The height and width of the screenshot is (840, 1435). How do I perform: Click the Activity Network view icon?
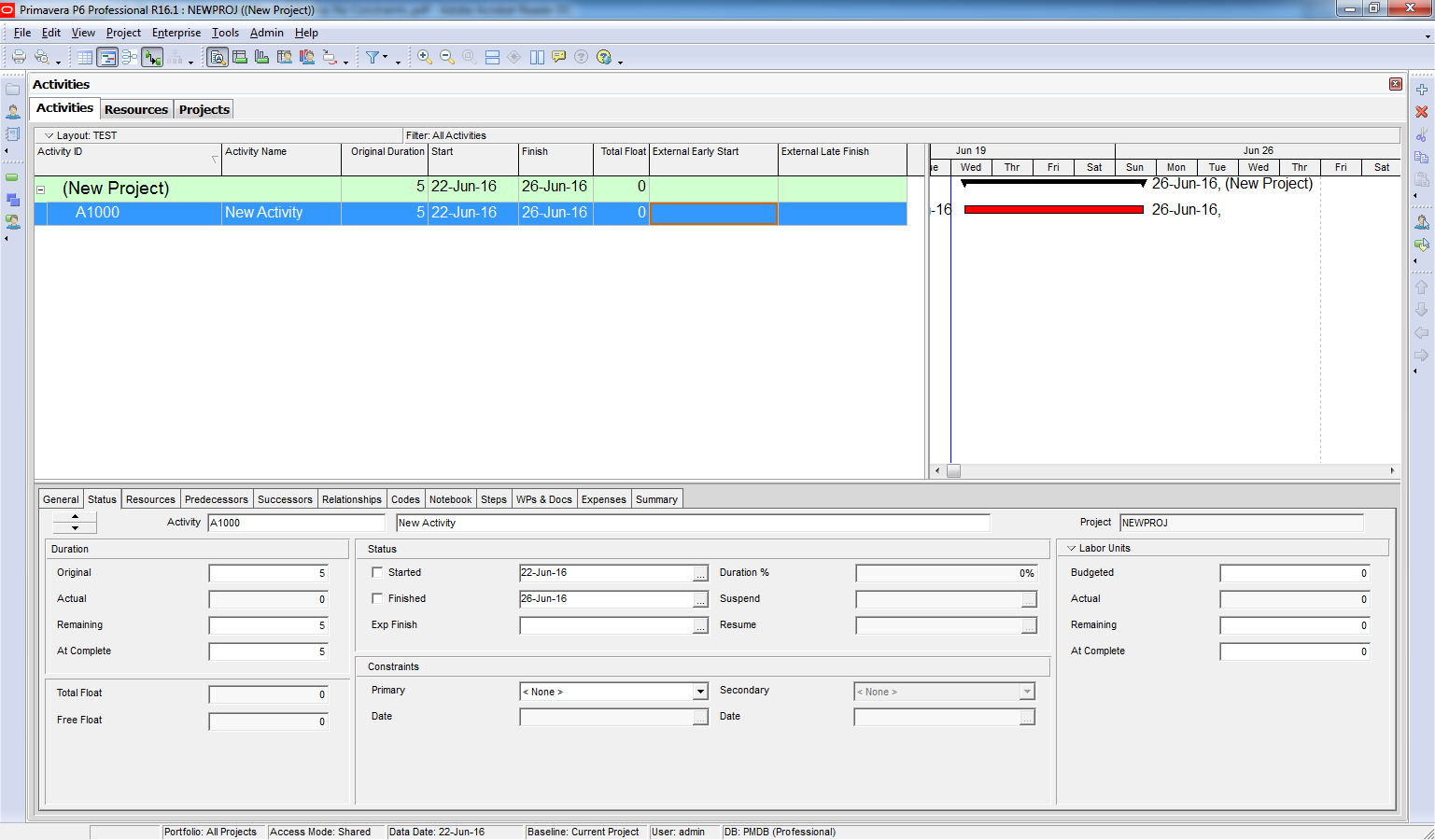click(130, 58)
